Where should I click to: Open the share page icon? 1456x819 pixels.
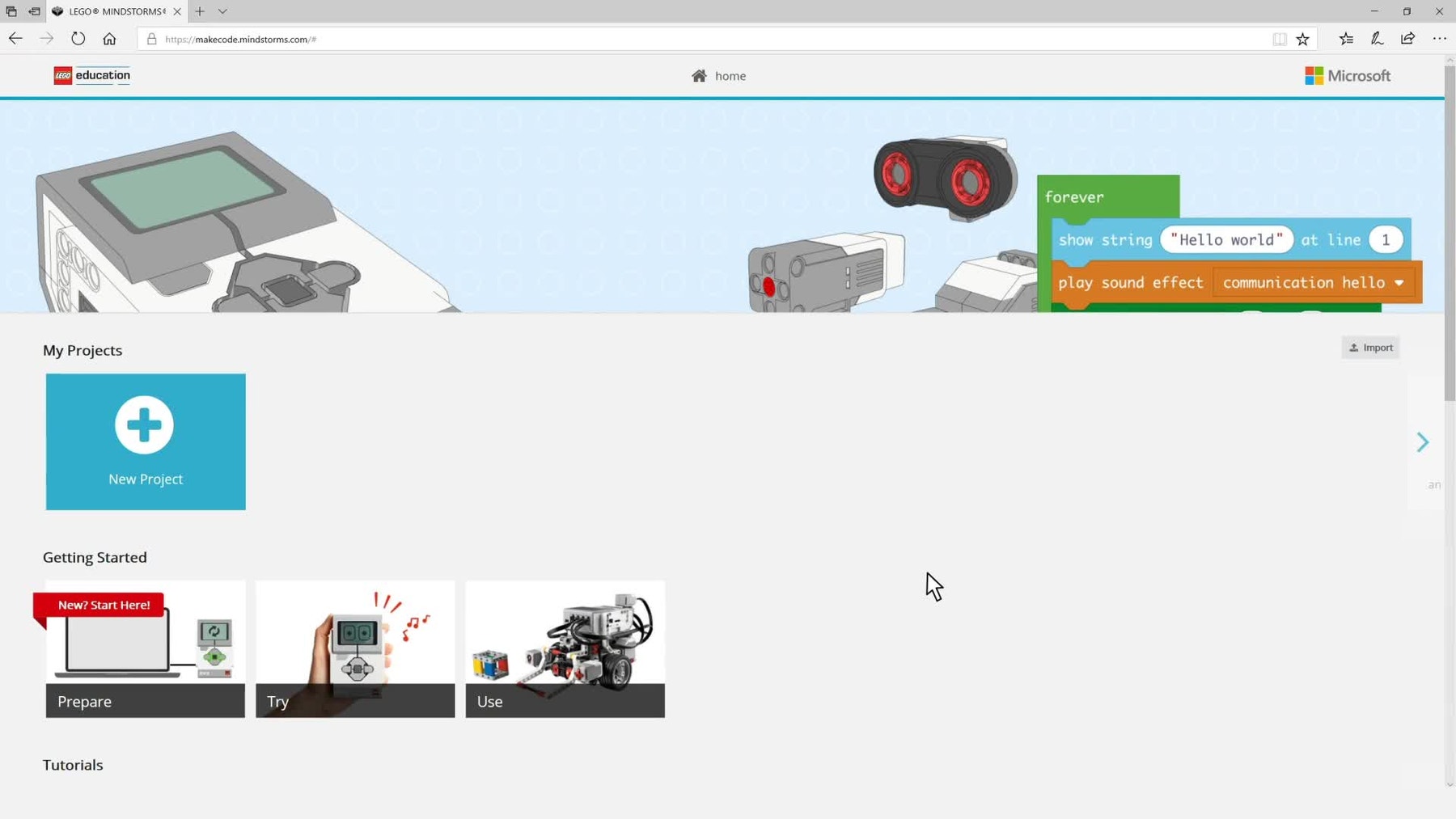pos(1407,39)
